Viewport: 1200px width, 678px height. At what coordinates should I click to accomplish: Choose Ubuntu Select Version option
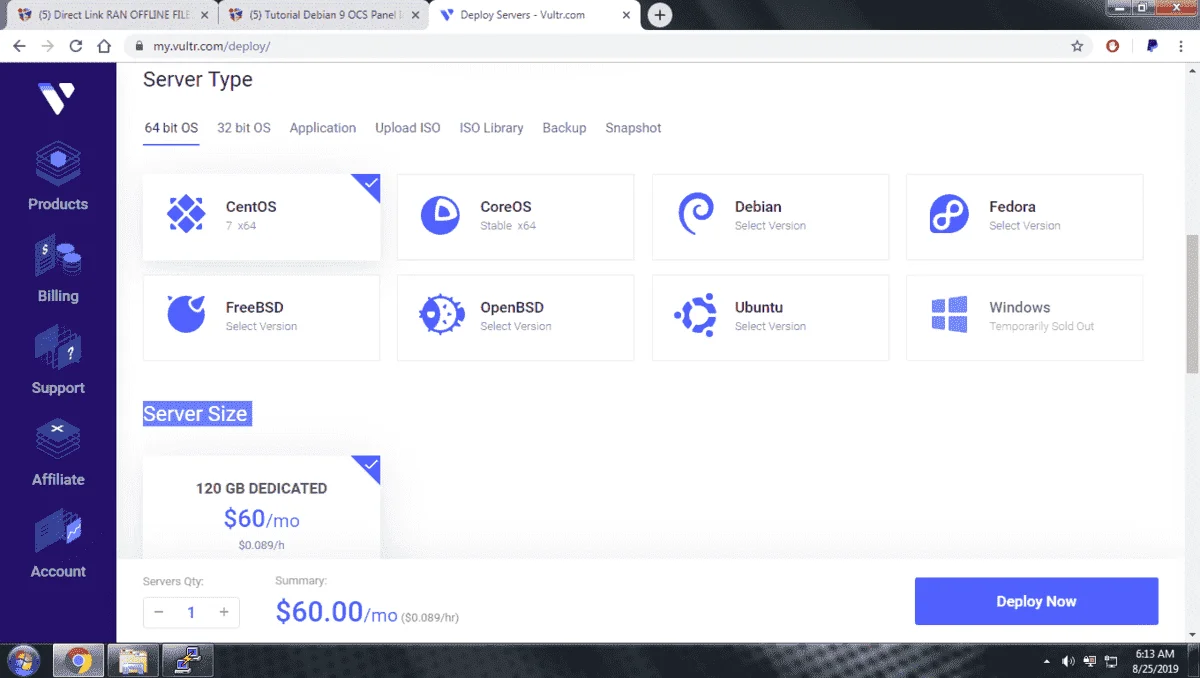(770, 327)
